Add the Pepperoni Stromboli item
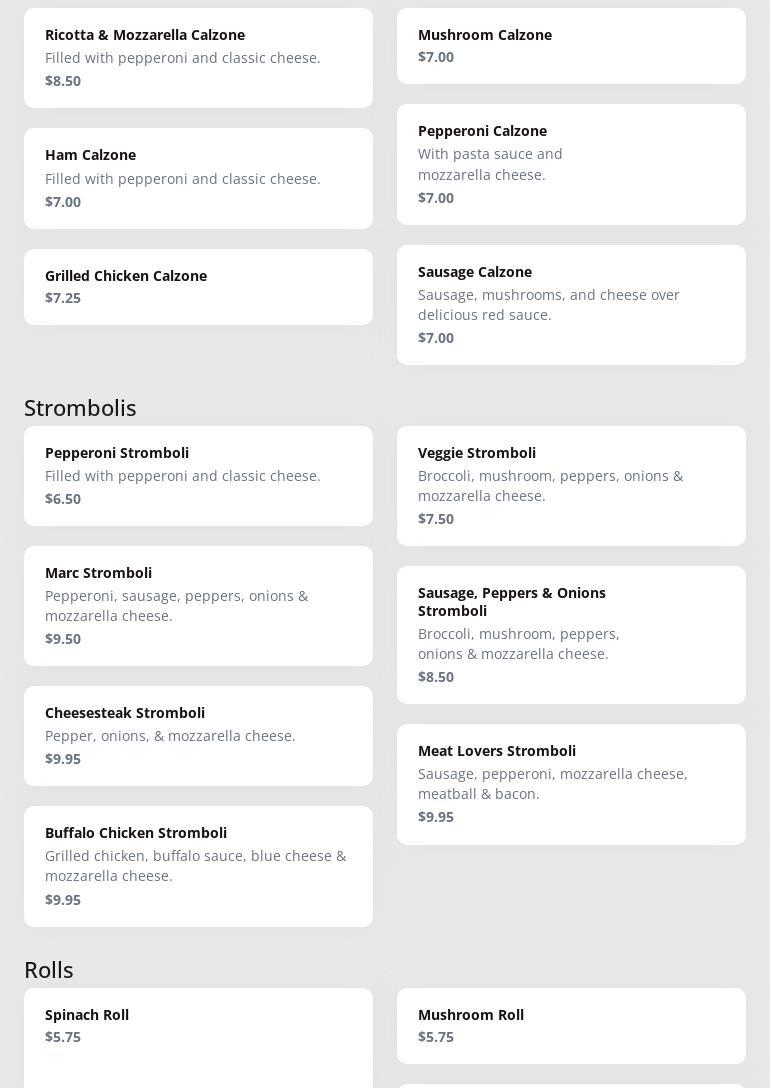 pos(198,475)
